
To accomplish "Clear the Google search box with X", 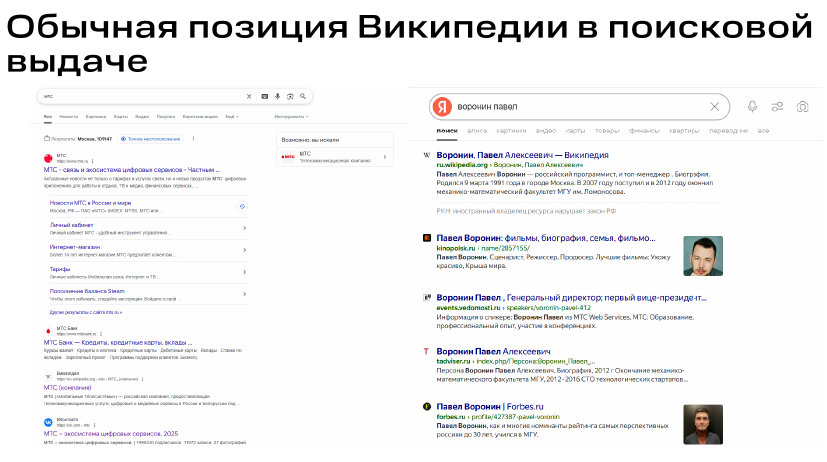I will [x=249, y=97].
